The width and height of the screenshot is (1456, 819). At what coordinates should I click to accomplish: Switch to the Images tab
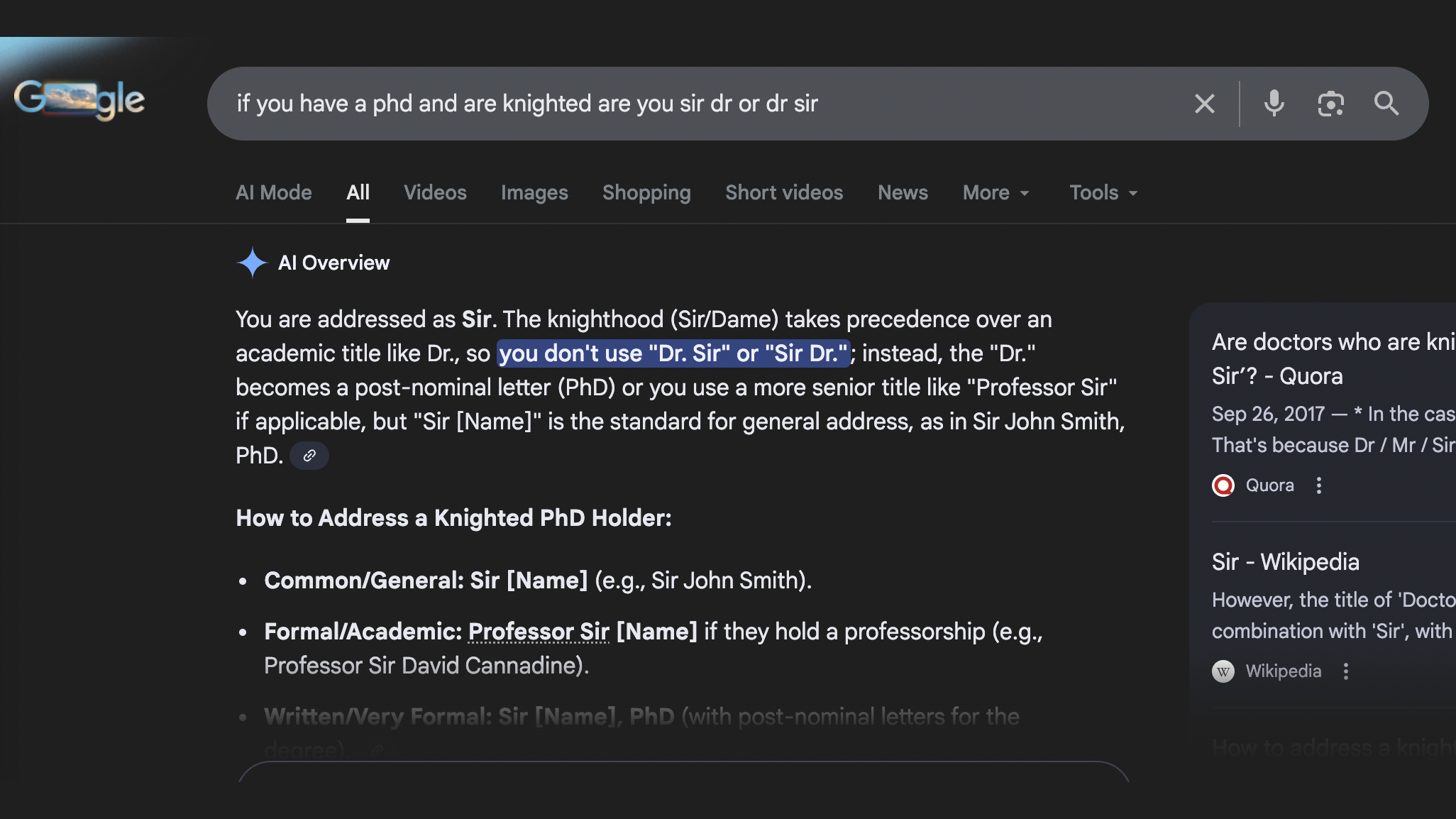pyautogui.click(x=534, y=193)
